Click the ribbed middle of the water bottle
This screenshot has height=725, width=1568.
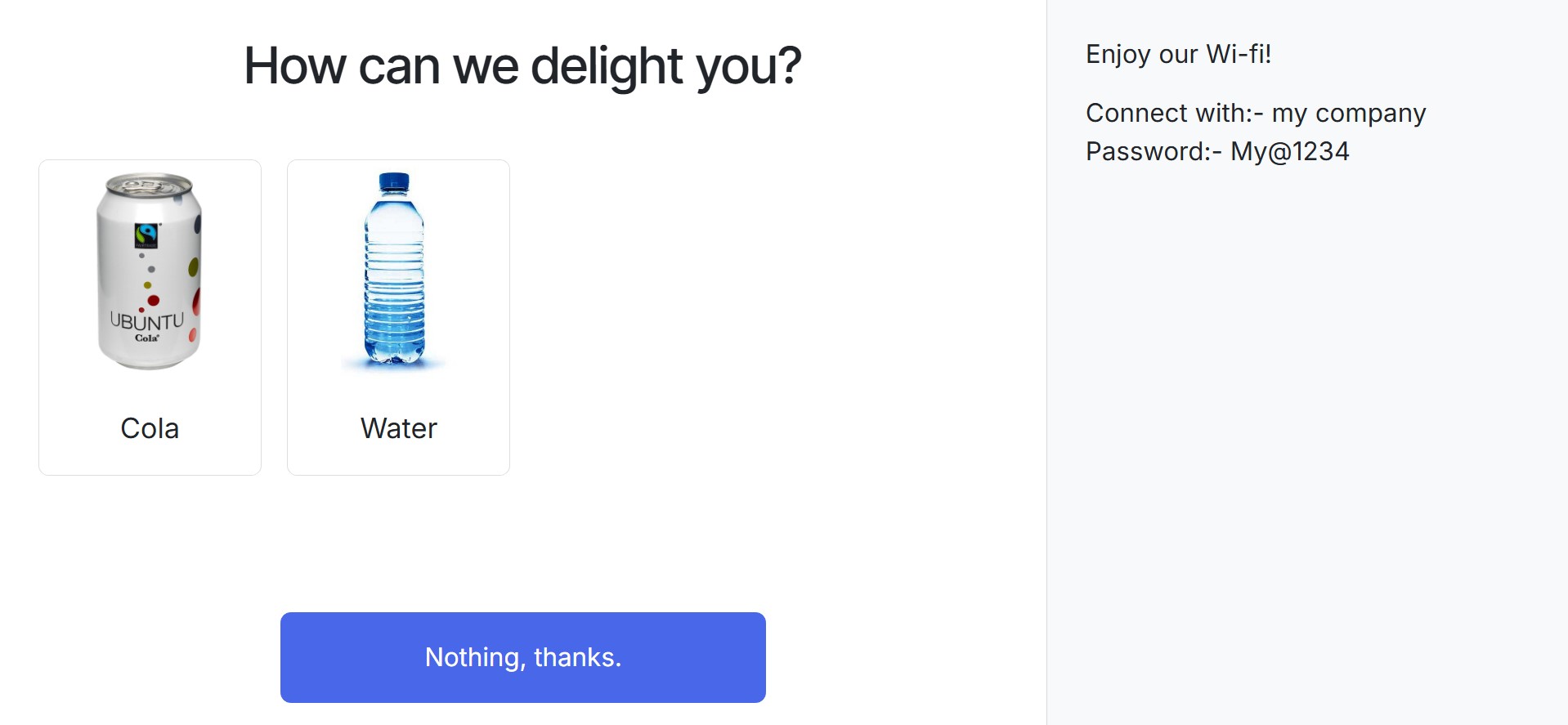tap(394, 278)
